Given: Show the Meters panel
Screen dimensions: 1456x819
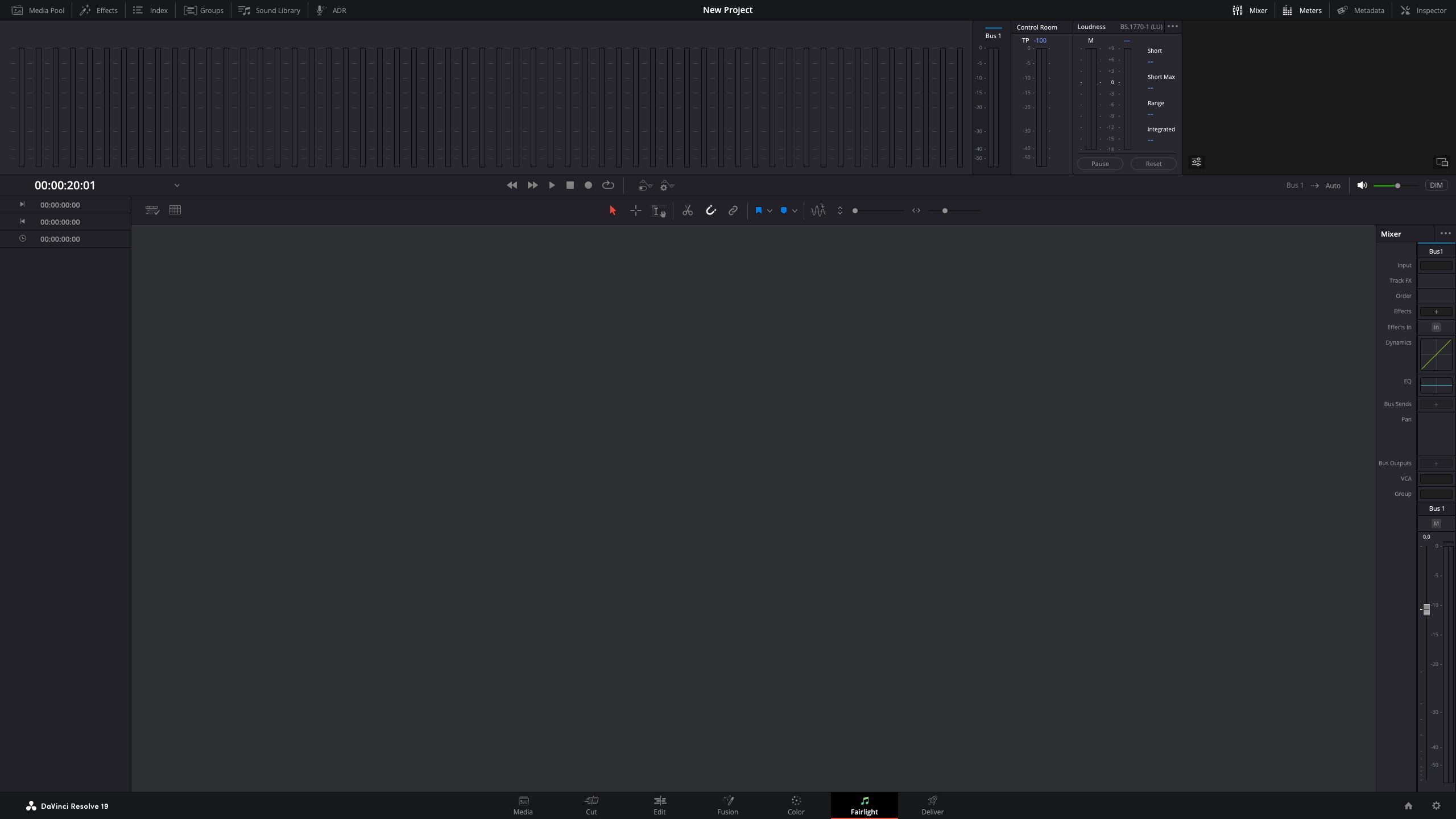Looking at the screenshot, I should [1302, 10].
